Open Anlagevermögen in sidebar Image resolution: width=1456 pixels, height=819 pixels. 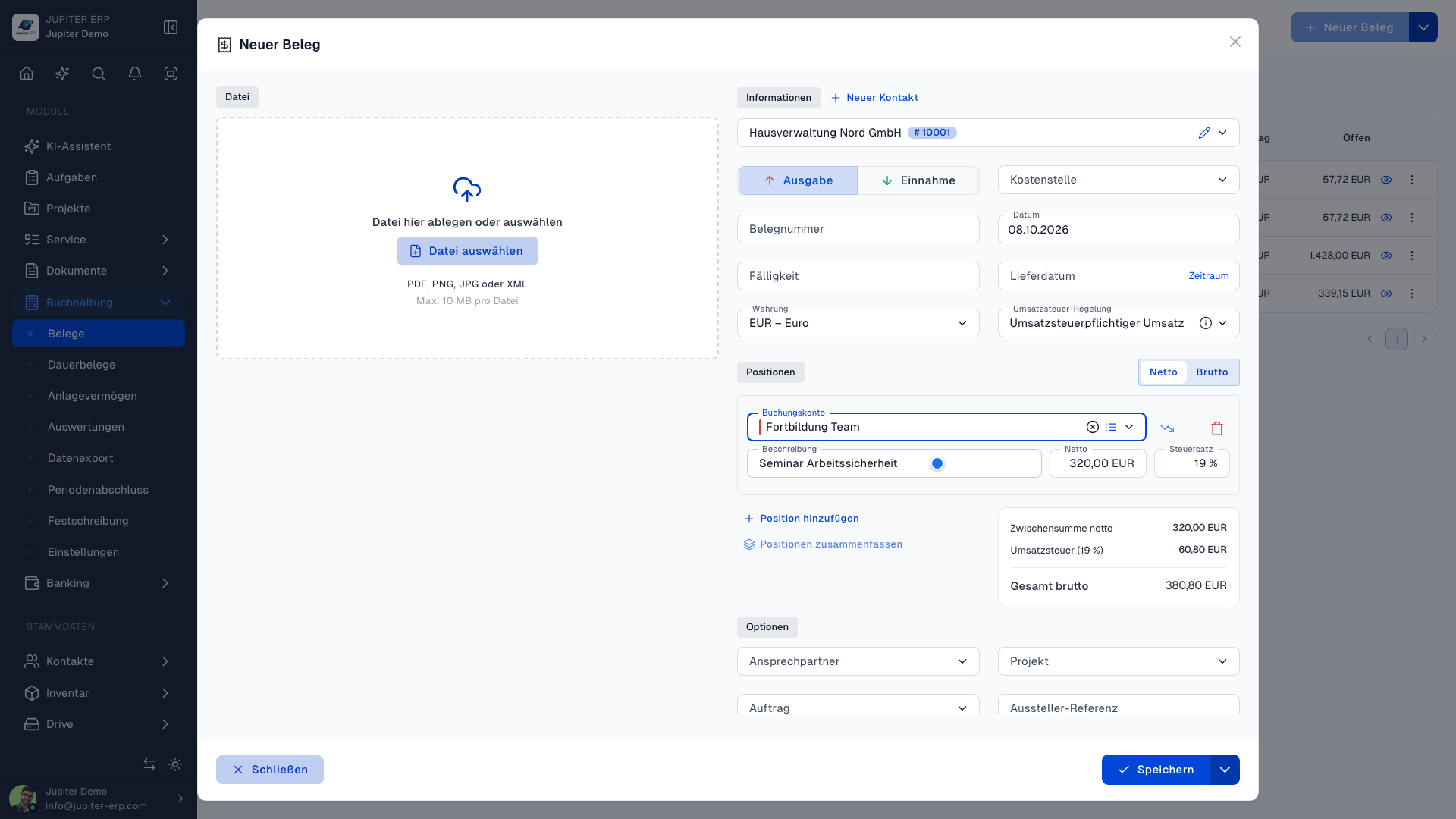(99, 396)
